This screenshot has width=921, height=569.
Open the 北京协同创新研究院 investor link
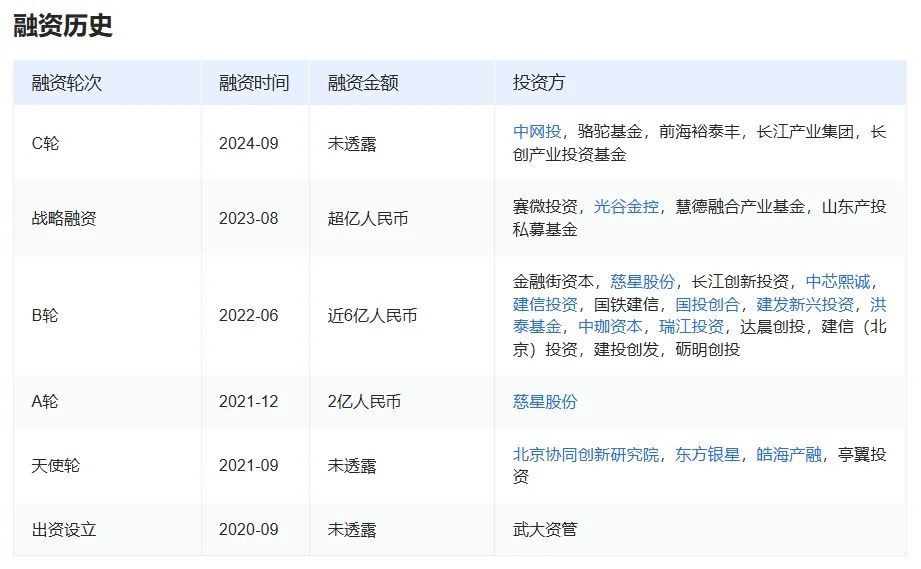click(586, 454)
